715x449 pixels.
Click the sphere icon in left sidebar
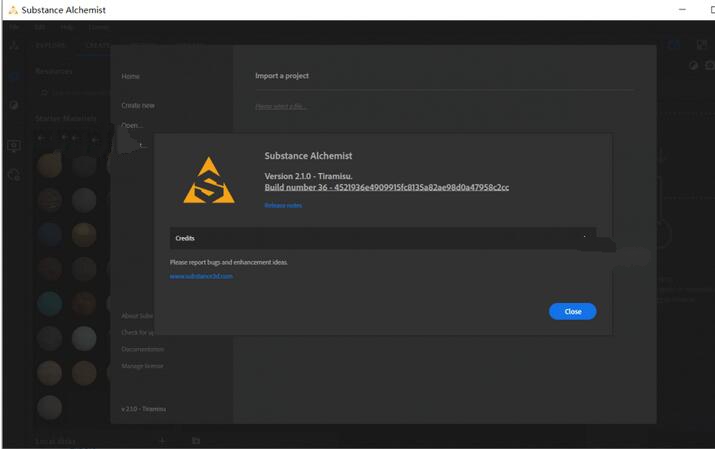point(14,105)
